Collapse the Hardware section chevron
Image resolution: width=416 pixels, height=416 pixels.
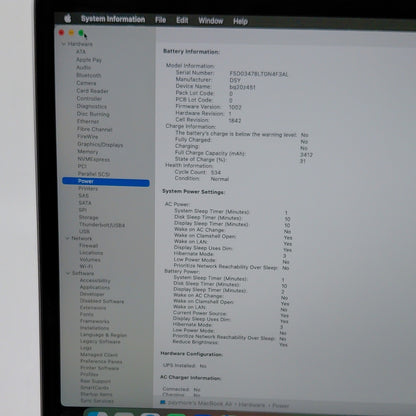coord(63,44)
